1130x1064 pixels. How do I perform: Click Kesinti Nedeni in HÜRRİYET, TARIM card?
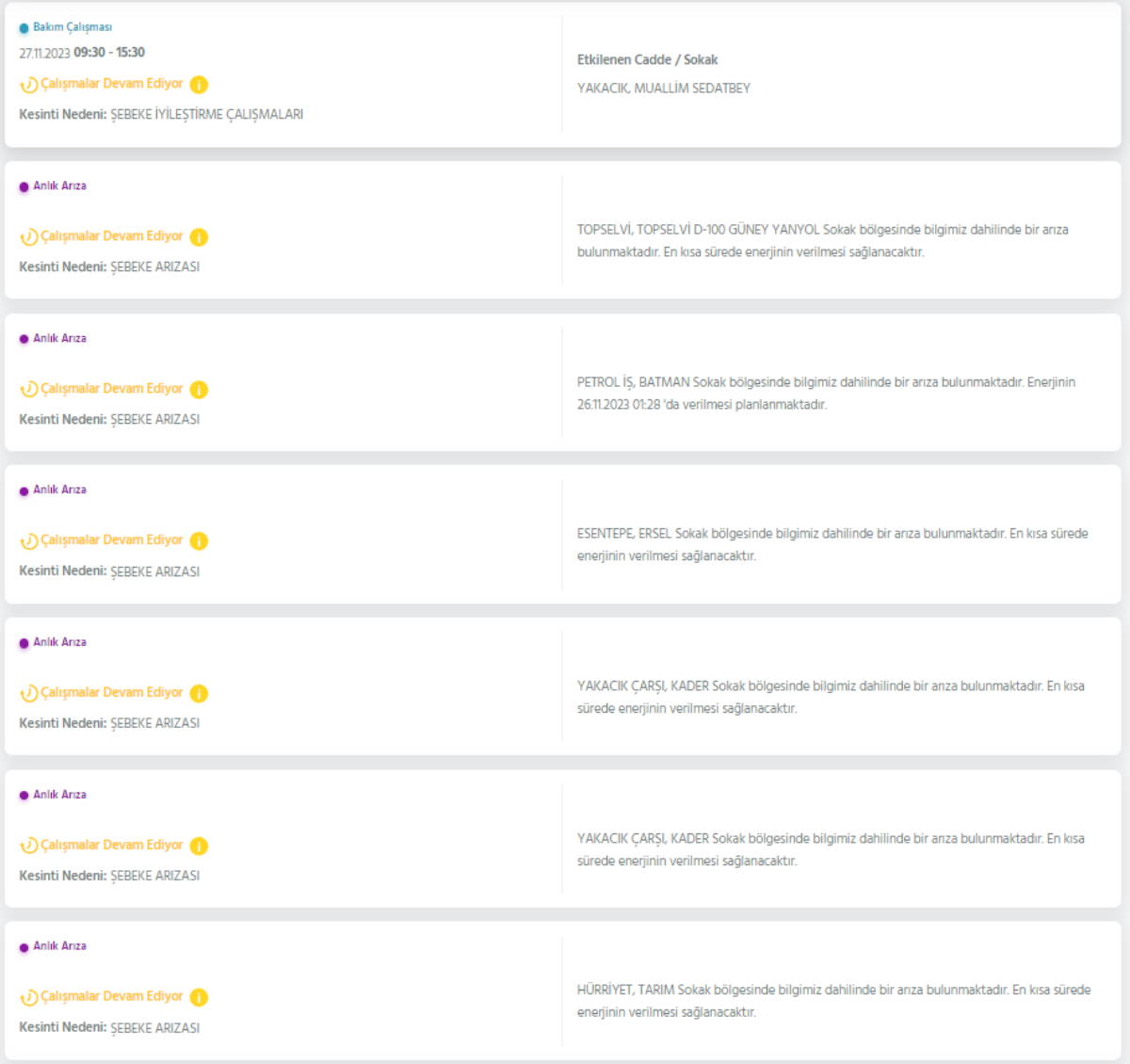(62, 1028)
